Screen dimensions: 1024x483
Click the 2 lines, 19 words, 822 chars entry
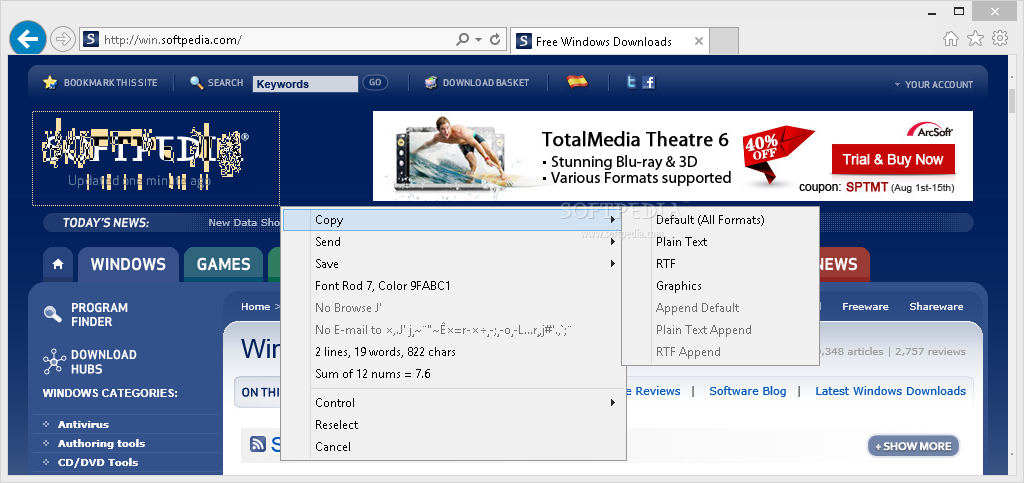click(453, 352)
